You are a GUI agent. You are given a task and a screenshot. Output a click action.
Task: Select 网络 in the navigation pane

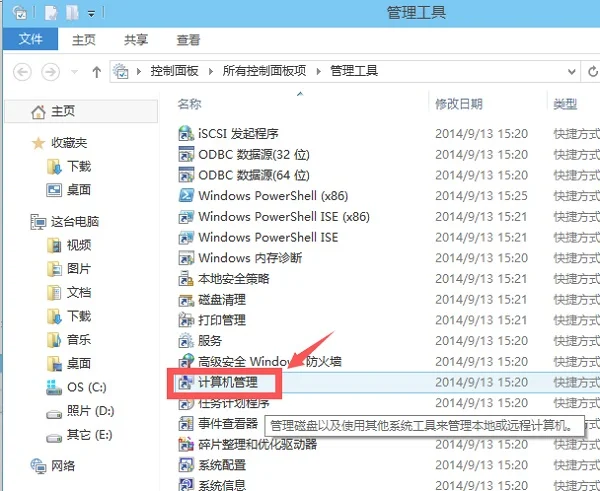tap(63, 466)
